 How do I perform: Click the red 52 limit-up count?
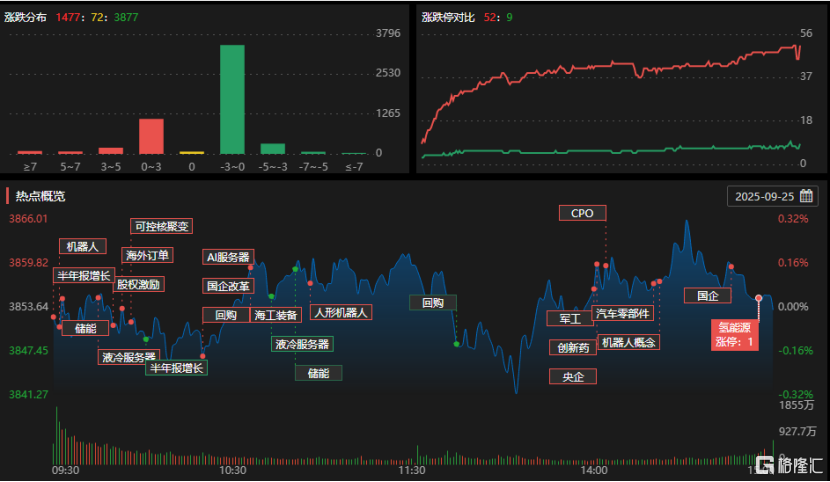pos(490,17)
